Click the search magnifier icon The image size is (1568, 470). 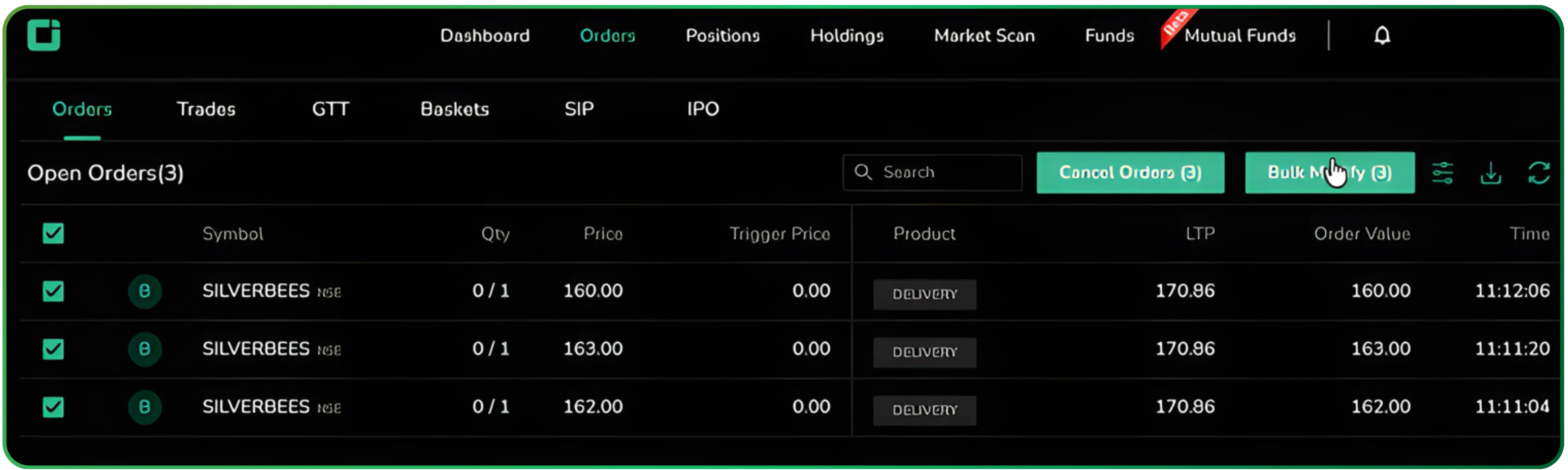coord(863,172)
